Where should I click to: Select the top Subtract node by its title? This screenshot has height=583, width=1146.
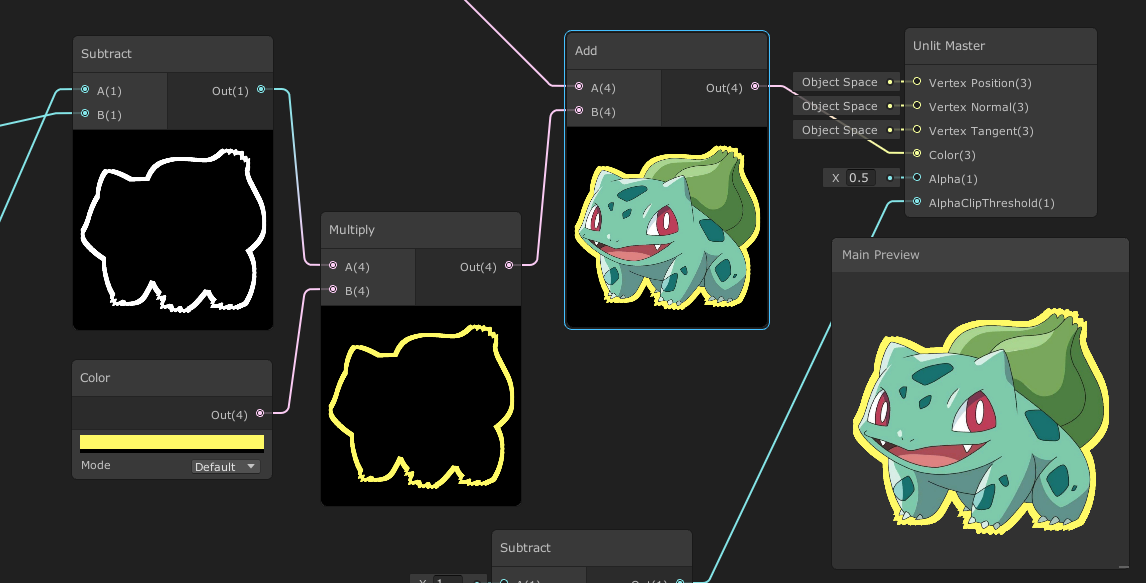coord(106,53)
